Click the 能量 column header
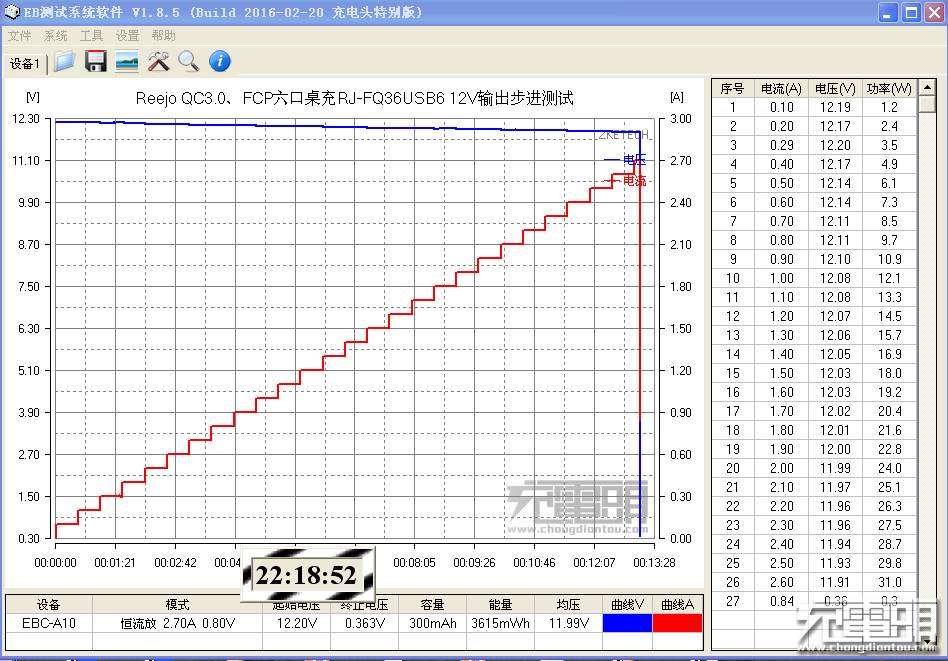 point(501,604)
